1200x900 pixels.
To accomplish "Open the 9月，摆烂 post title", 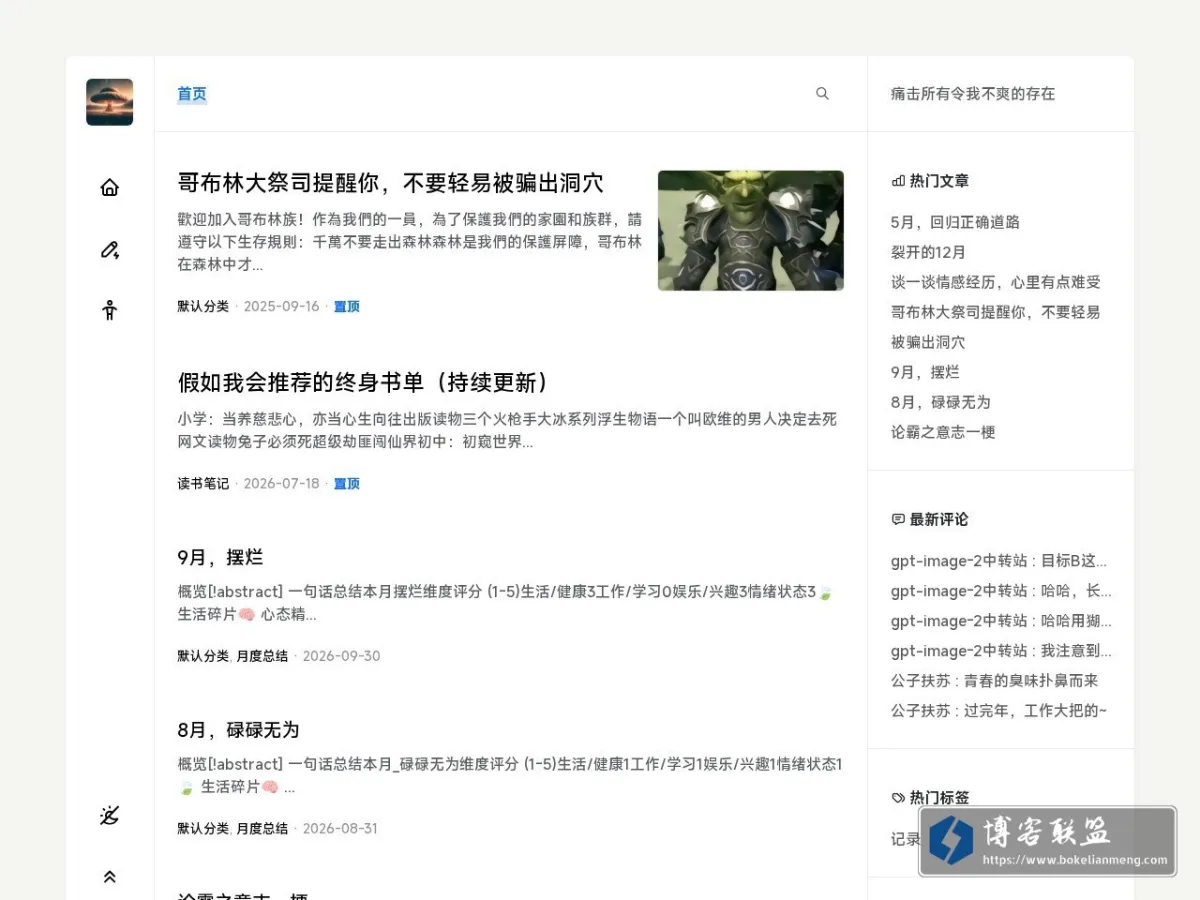I will [x=220, y=557].
